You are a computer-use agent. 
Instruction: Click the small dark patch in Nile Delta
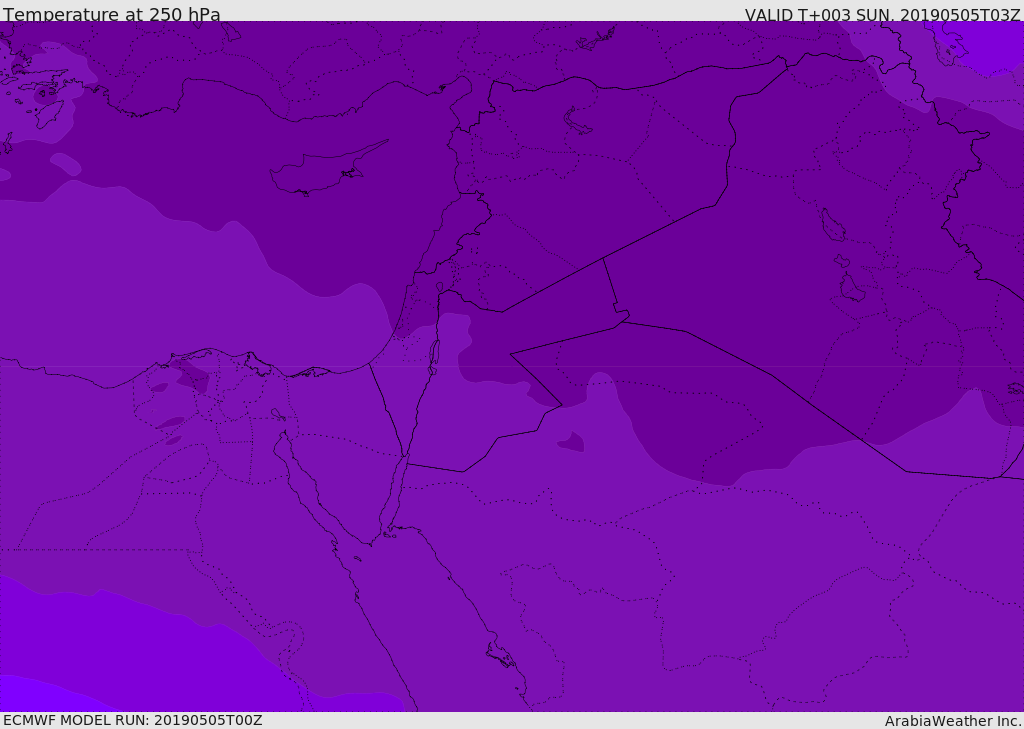[190, 378]
